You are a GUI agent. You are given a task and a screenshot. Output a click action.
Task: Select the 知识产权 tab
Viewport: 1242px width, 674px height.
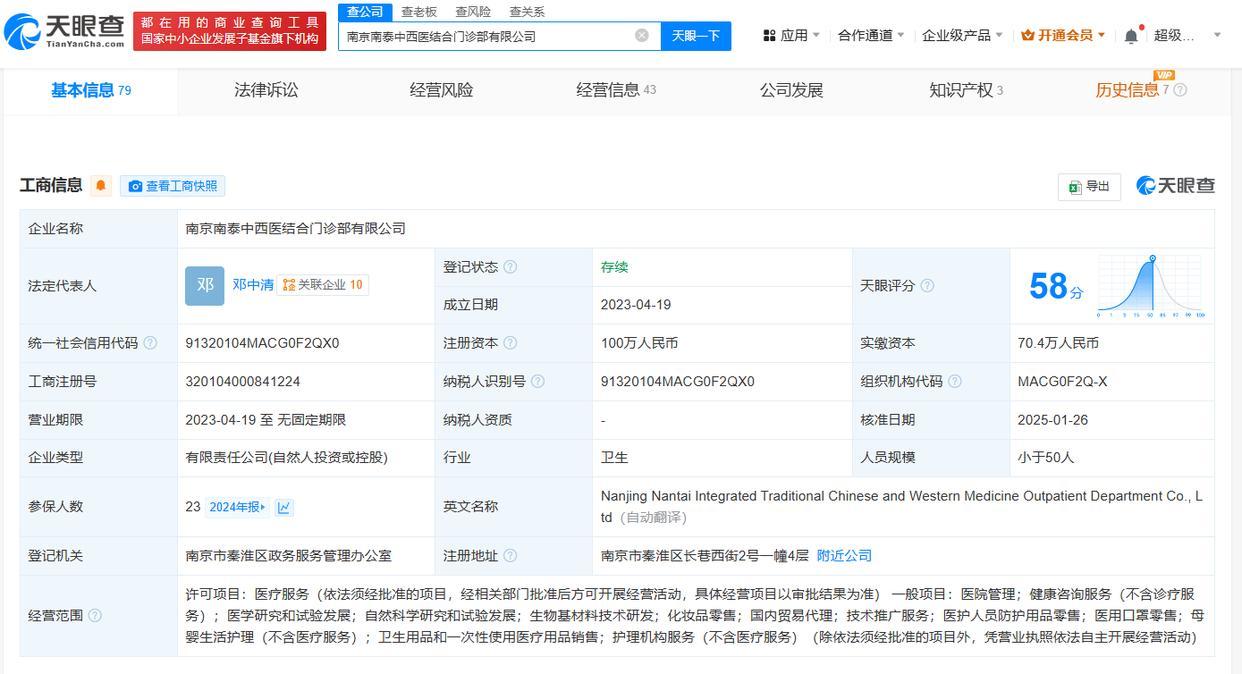click(x=966, y=90)
